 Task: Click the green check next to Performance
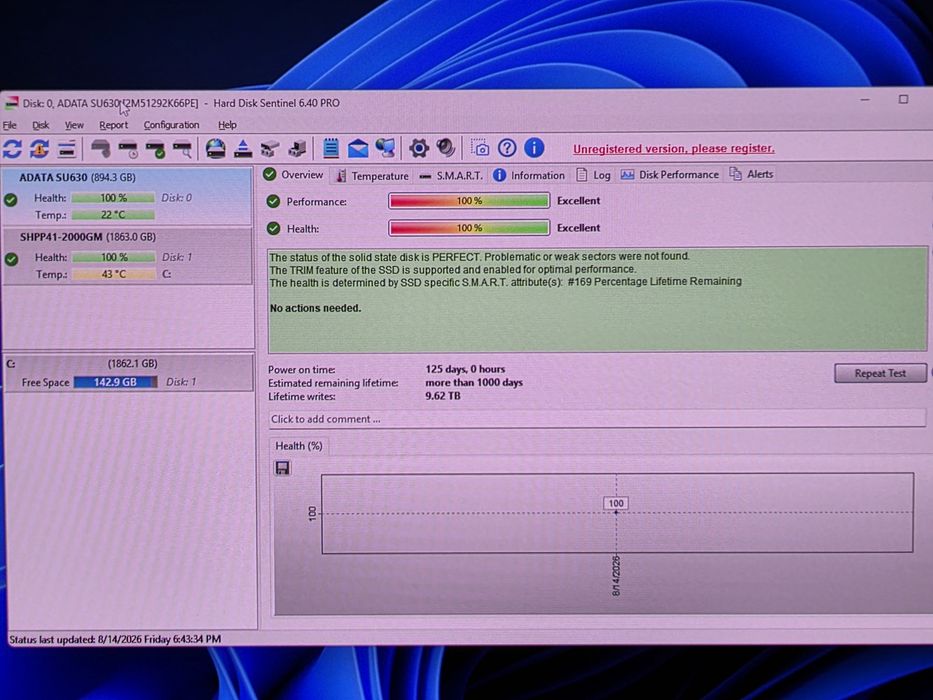coord(273,201)
